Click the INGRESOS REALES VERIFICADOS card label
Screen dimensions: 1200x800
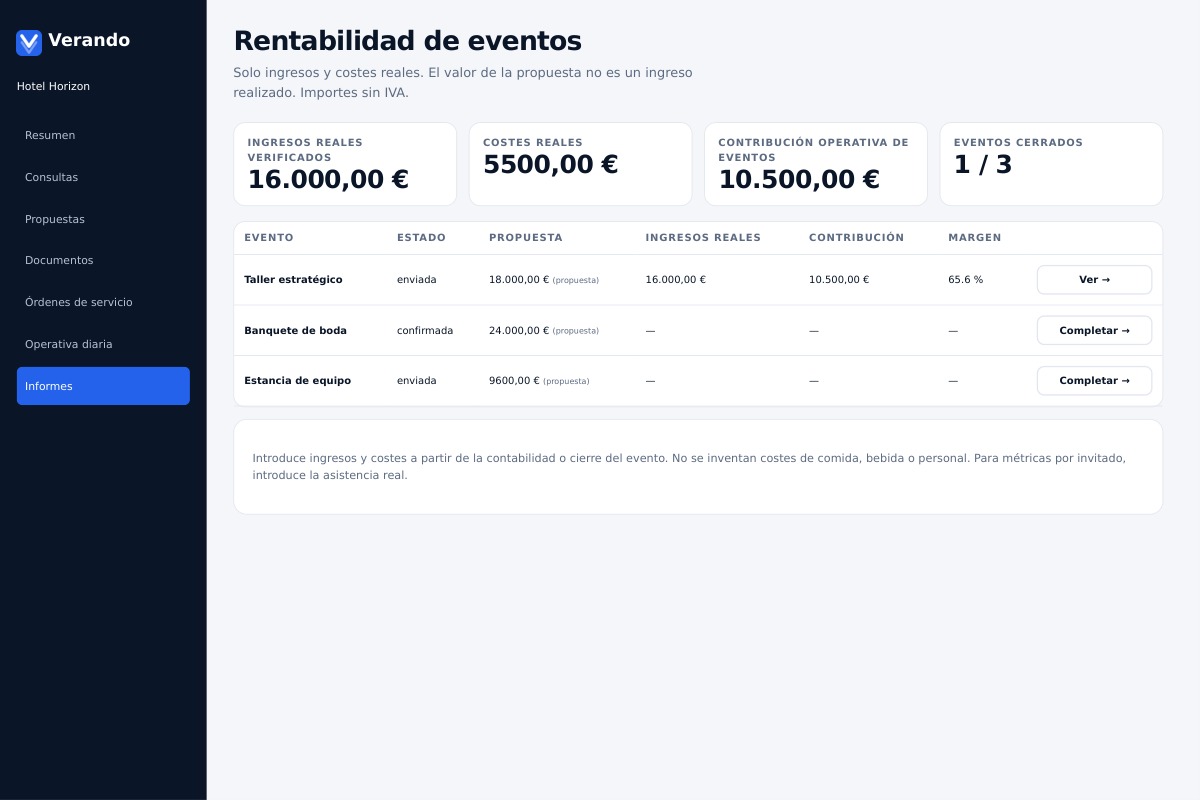pos(305,150)
